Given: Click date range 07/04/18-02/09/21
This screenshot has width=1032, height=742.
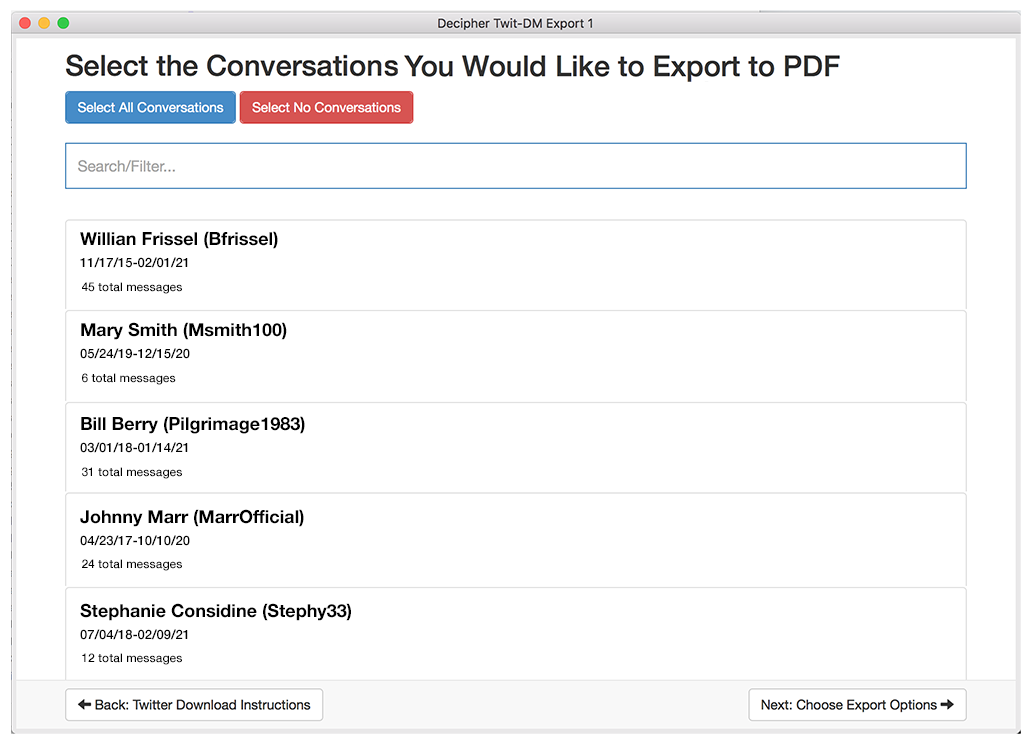Looking at the screenshot, I should coord(134,635).
